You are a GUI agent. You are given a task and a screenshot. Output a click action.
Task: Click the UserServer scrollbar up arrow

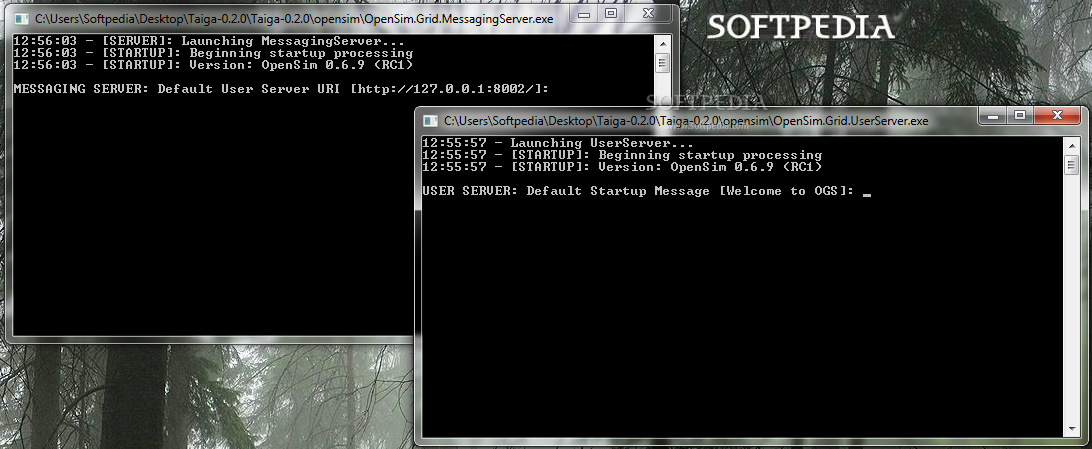click(x=1071, y=145)
